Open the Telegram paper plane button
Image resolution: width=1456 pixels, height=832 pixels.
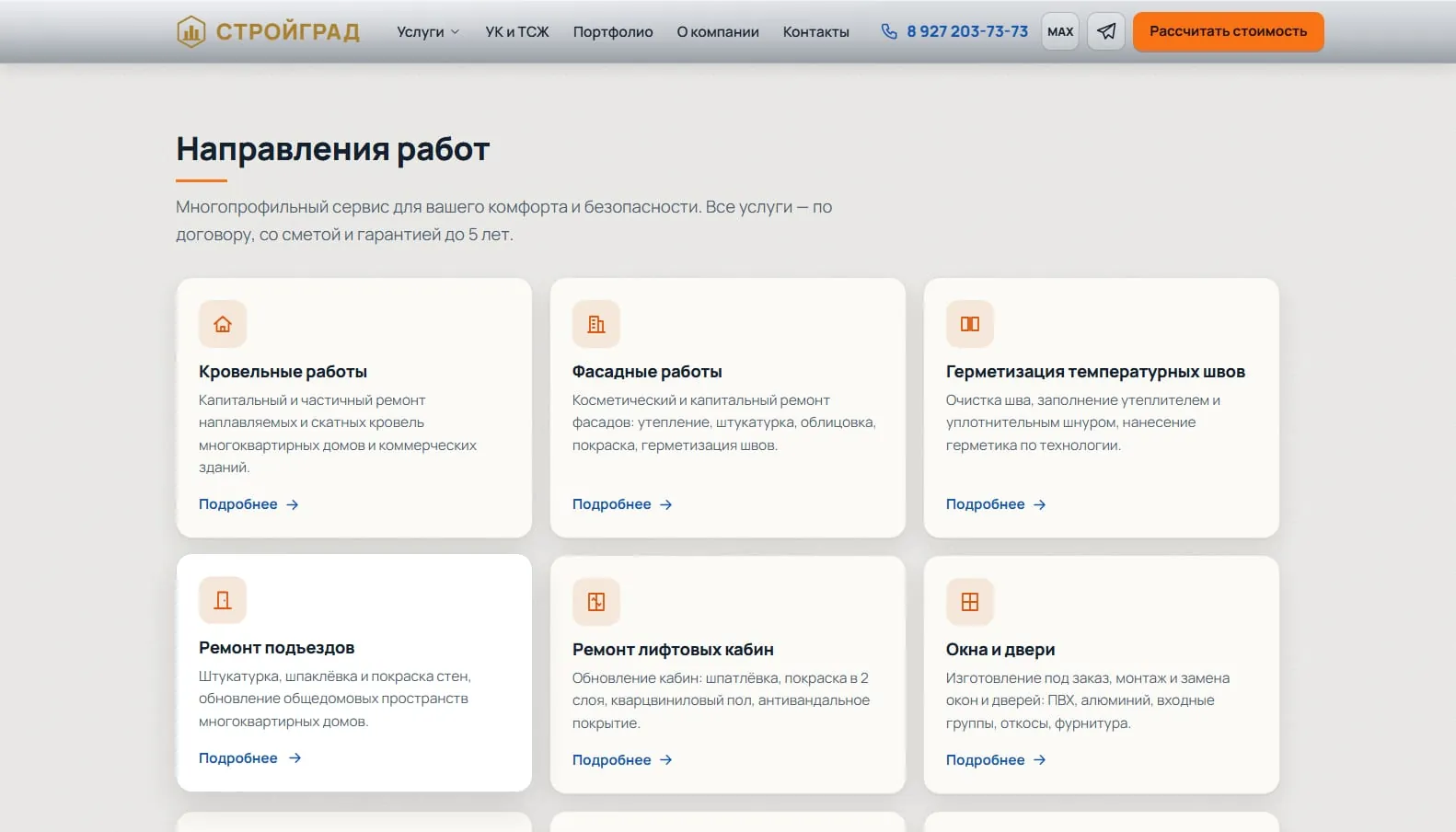(1106, 31)
